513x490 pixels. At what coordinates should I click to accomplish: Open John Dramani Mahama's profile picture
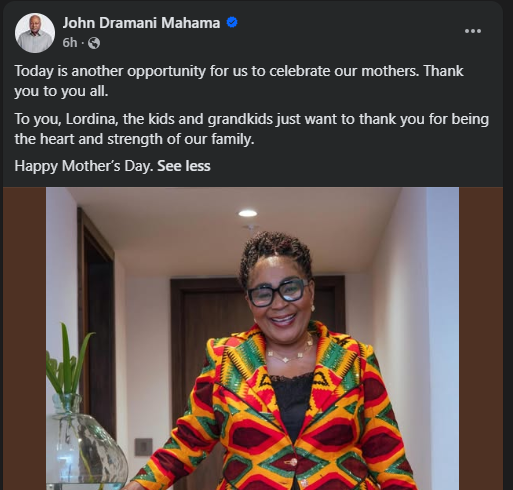pos(35,33)
